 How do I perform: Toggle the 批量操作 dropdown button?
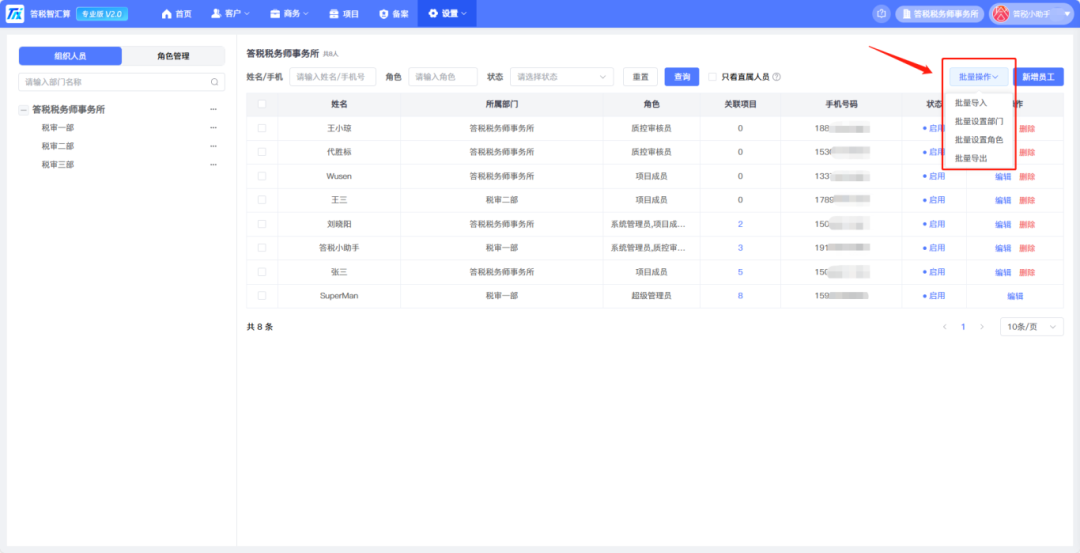click(x=978, y=77)
